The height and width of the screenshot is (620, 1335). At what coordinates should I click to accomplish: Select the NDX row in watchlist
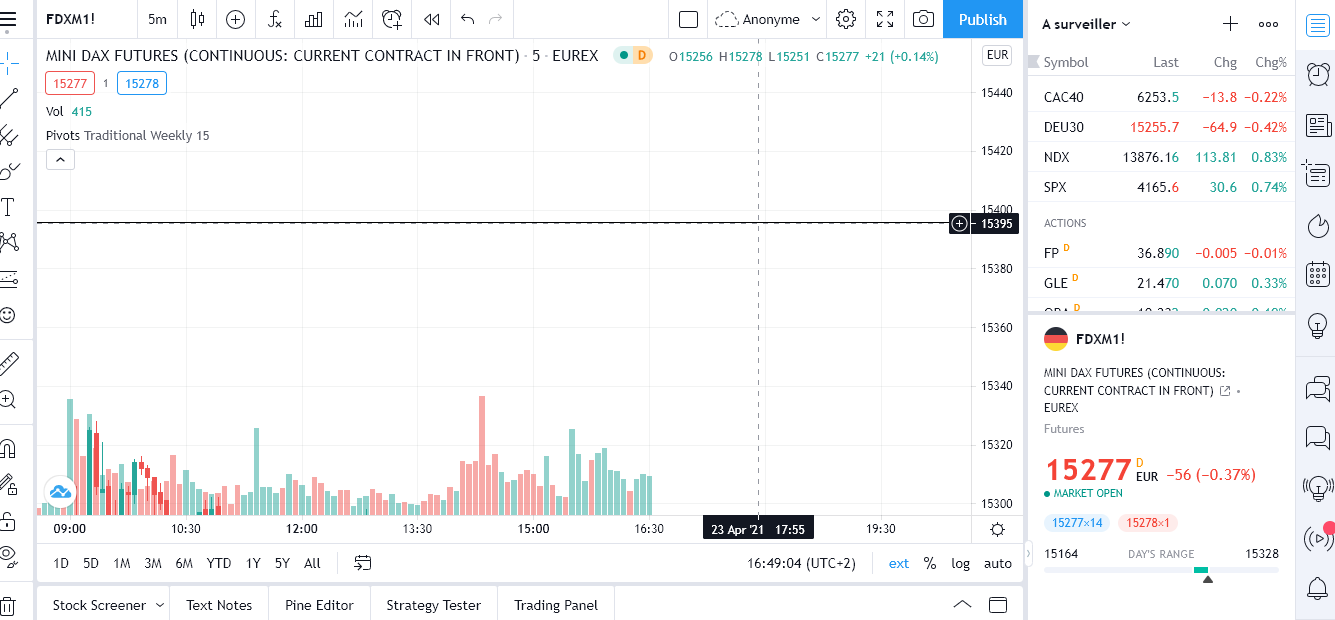[x=1160, y=157]
